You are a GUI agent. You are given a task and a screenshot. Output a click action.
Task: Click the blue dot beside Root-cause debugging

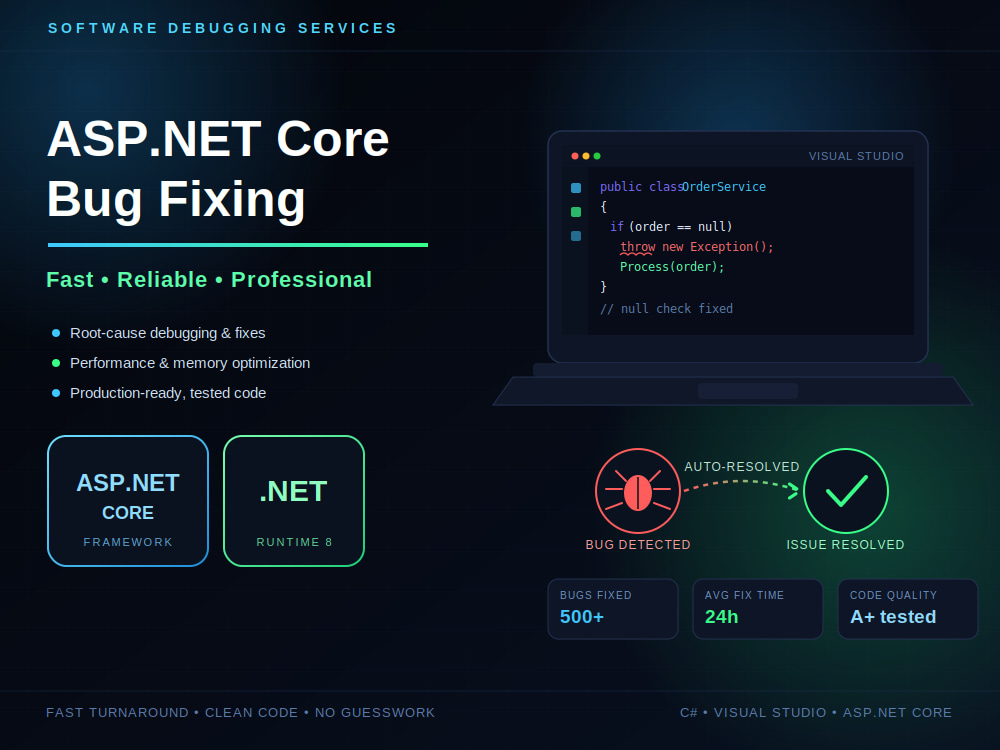(x=56, y=333)
